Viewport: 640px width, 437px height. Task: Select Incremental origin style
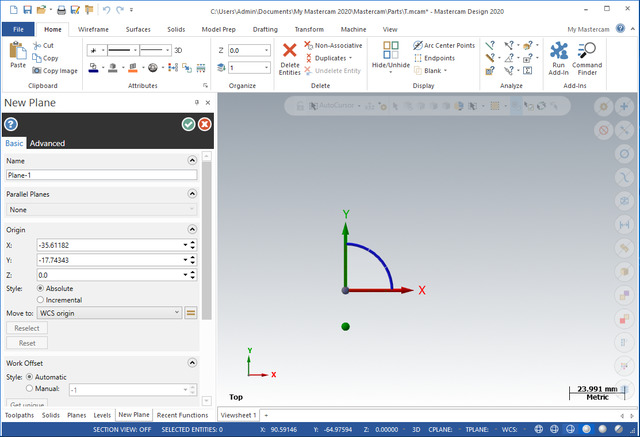click(41, 300)
